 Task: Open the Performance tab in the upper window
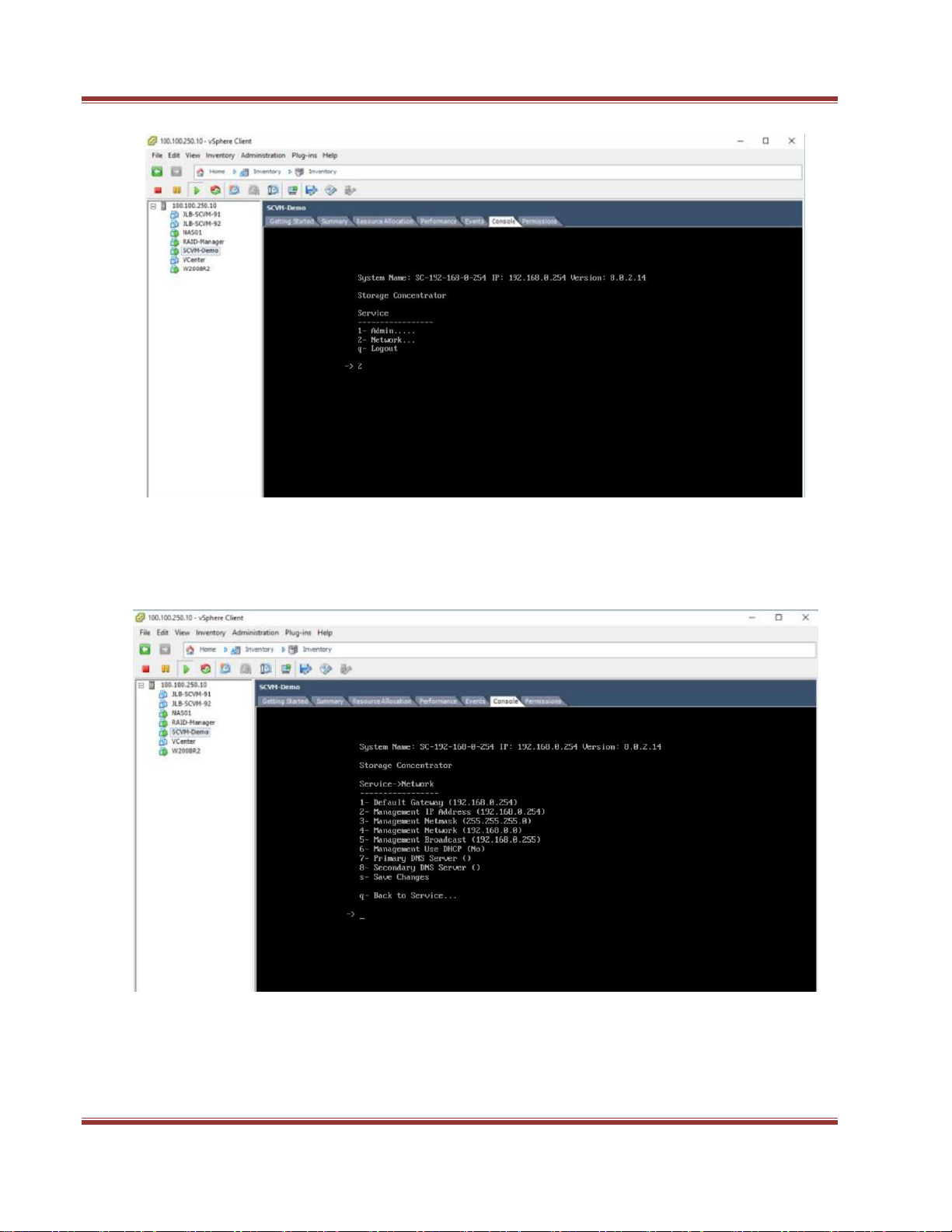(x=438, y=222)
